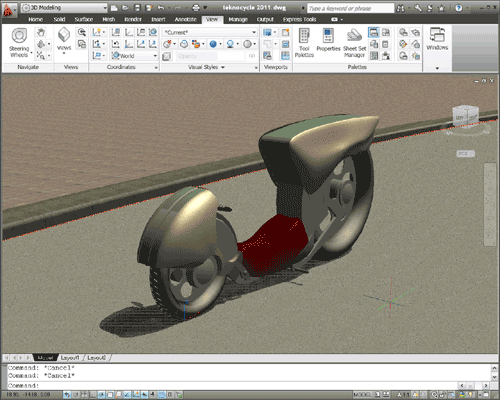The height and width of the screenshot is (400, 500).
Task: Click the Plot printer icon
Action: pyautogui.click(x=196, y=8)
